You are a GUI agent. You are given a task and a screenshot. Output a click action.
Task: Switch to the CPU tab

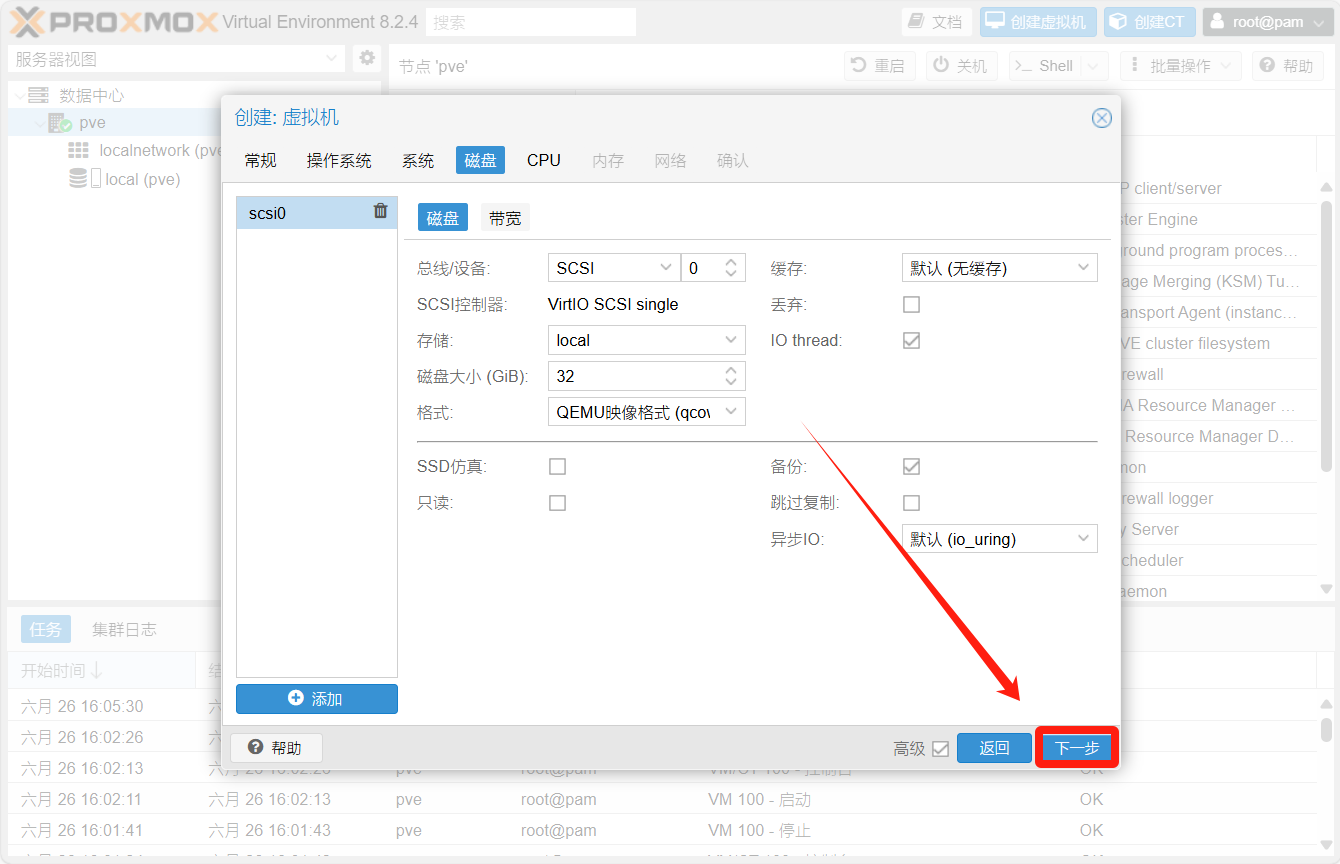click(543, 161)
